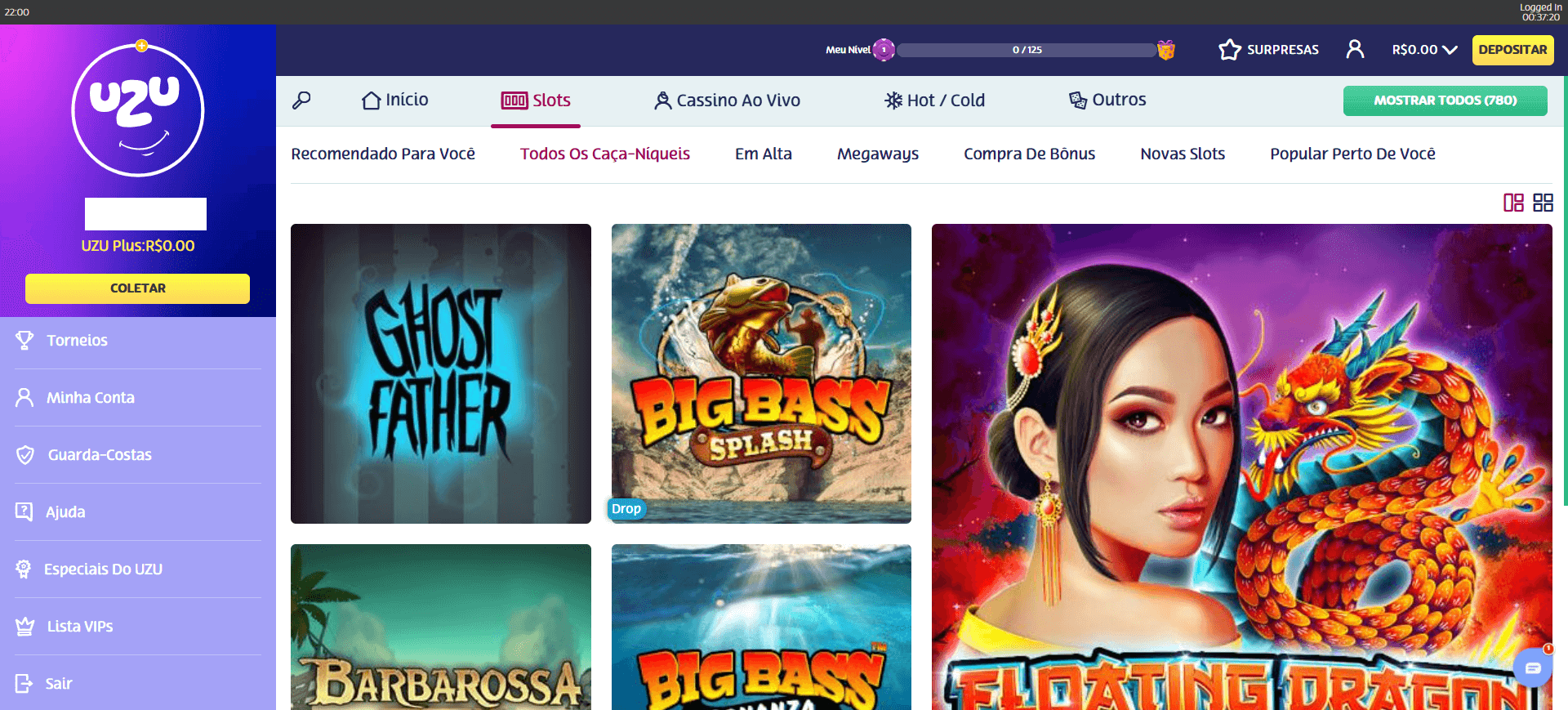This screenshot has width=1568, height=710.
Task: Open the Big Bass Bonanza game thumbnail
Action: [761, 627]
